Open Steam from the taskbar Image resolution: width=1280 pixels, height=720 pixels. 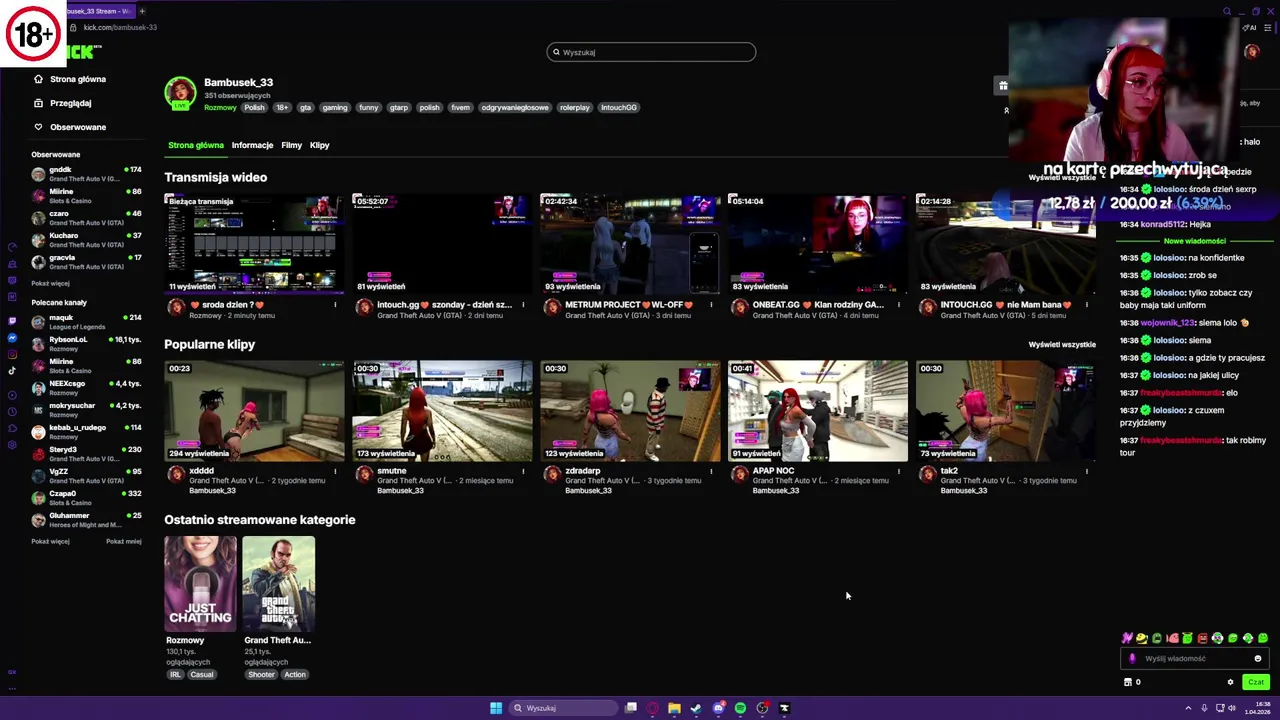click(x=696, y=708)
